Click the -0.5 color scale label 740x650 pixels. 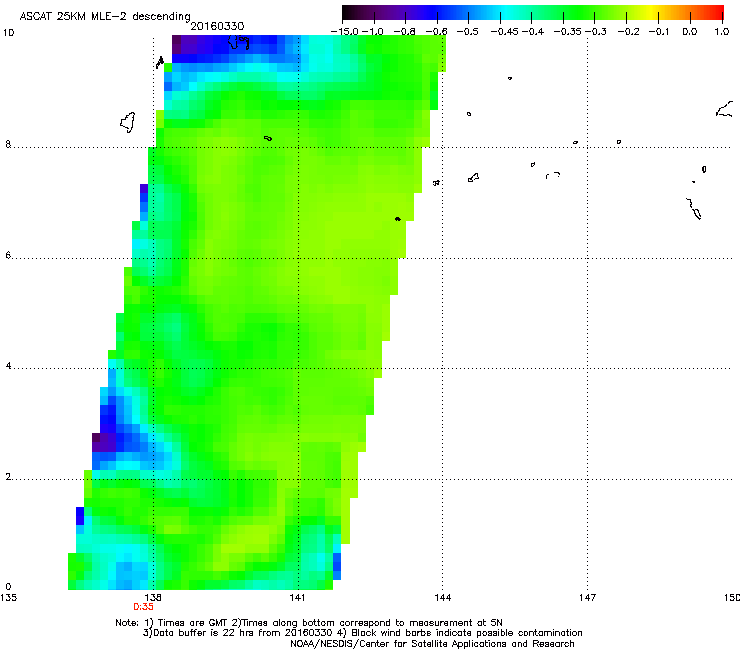pos(468,32)
